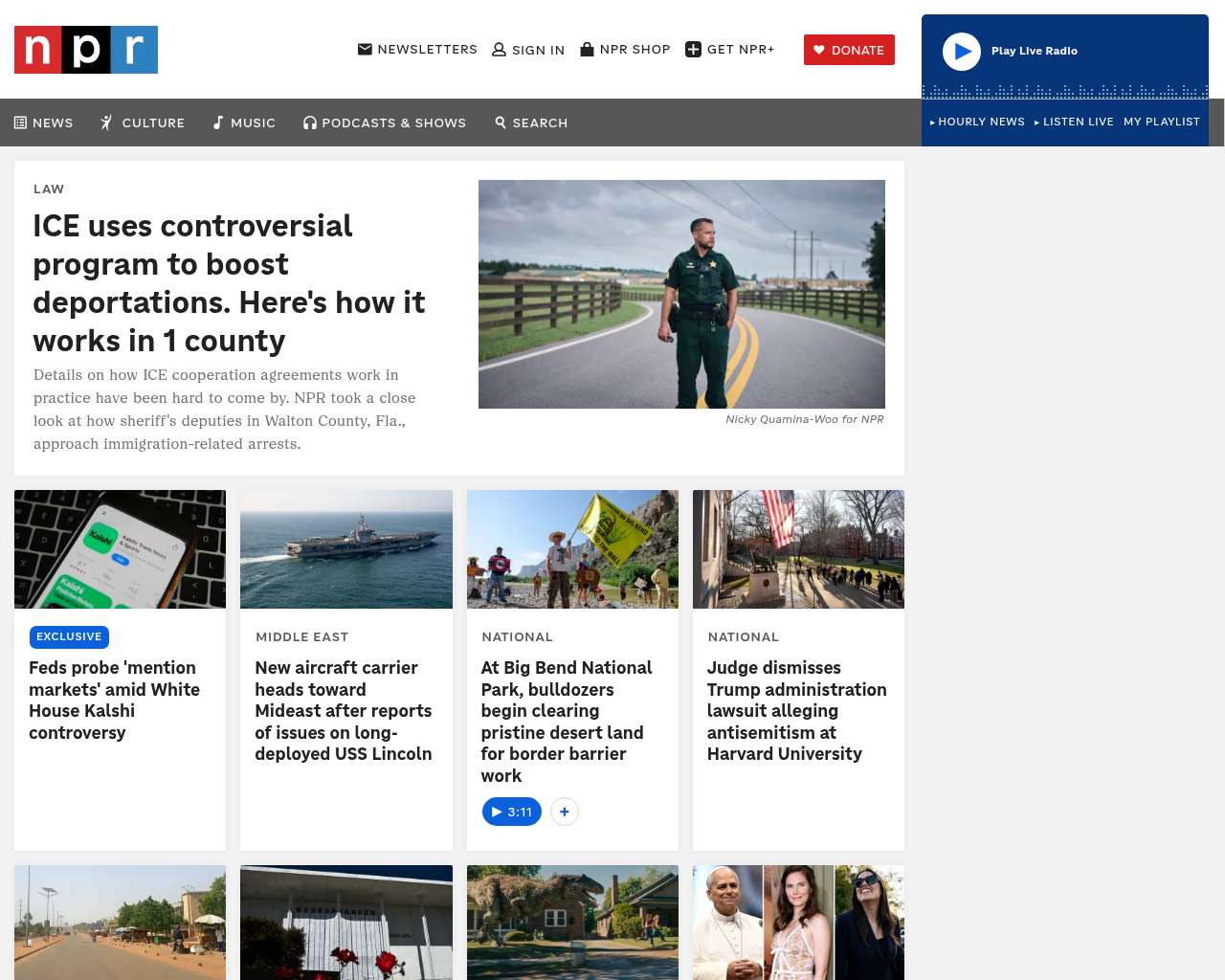This screenshot has width=1225, height=980.
Task: Click the National label above Big Bend story
Action: pyautogui.click(x=518, y=636)
